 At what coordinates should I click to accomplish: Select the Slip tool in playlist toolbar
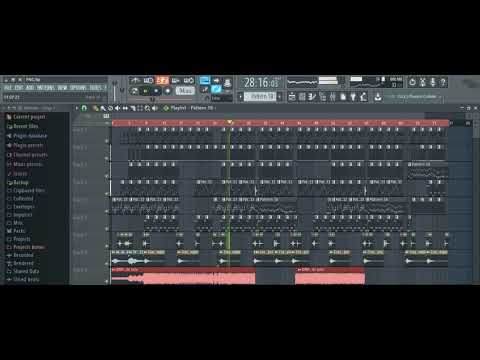(x=125, y=108)
